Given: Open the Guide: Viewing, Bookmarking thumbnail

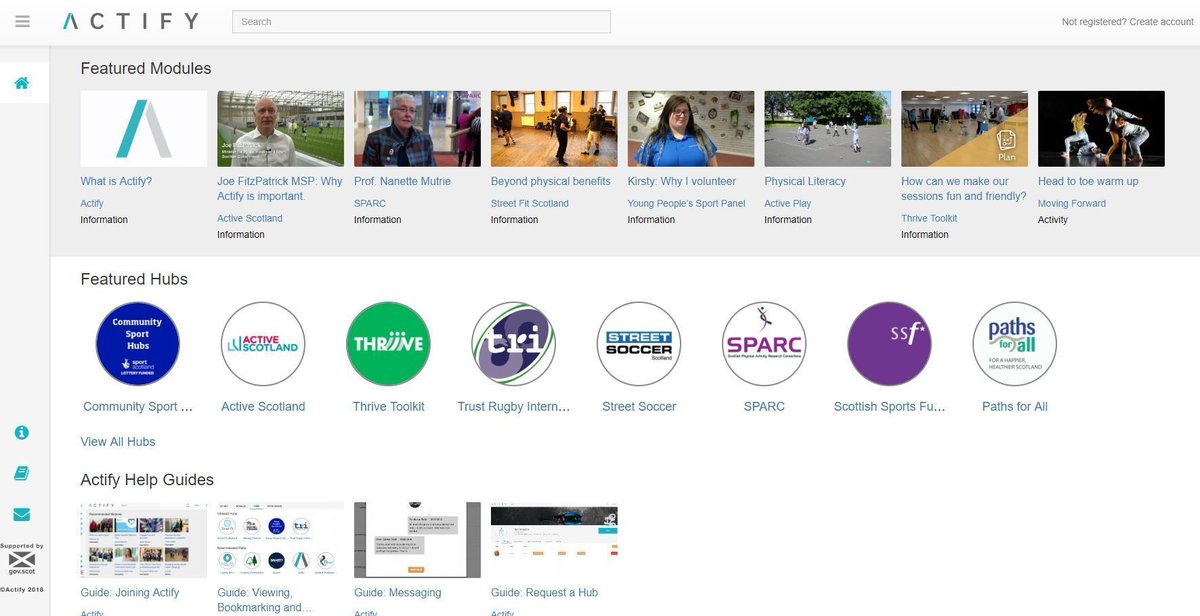Looking at the screenshot, I should click(281, 541).
